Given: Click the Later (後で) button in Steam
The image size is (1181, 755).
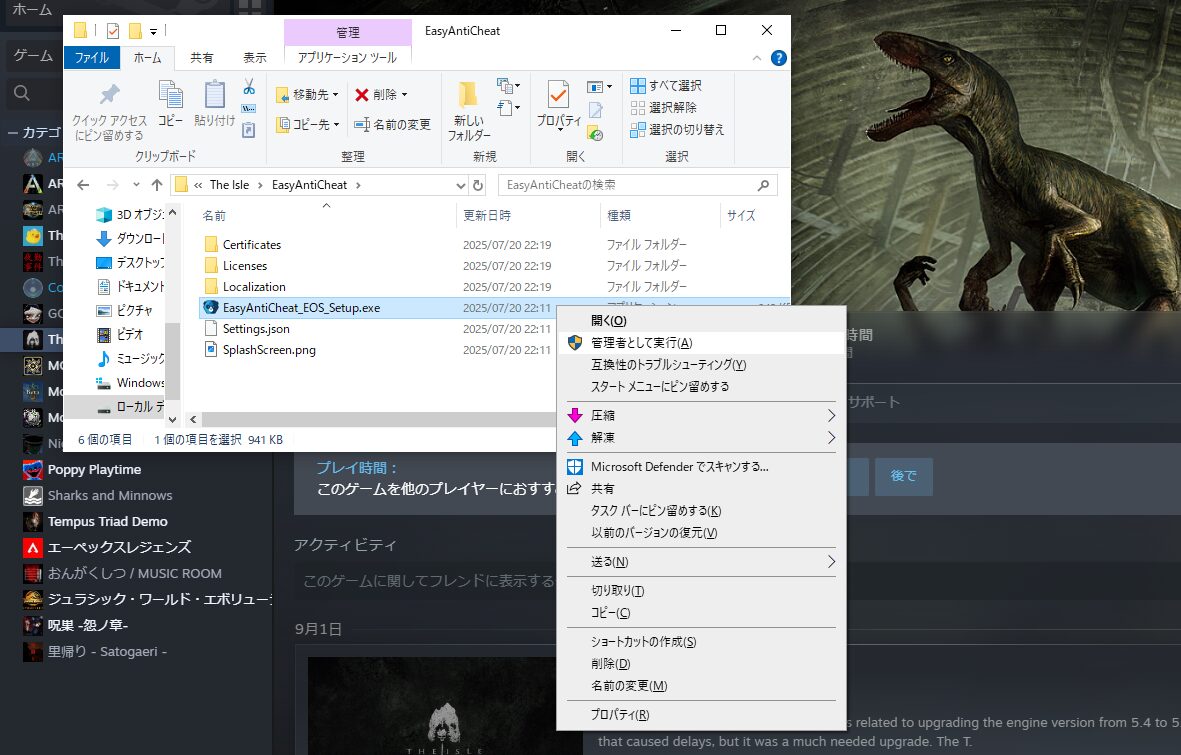Looking at the screenshot, I should 904,476.
